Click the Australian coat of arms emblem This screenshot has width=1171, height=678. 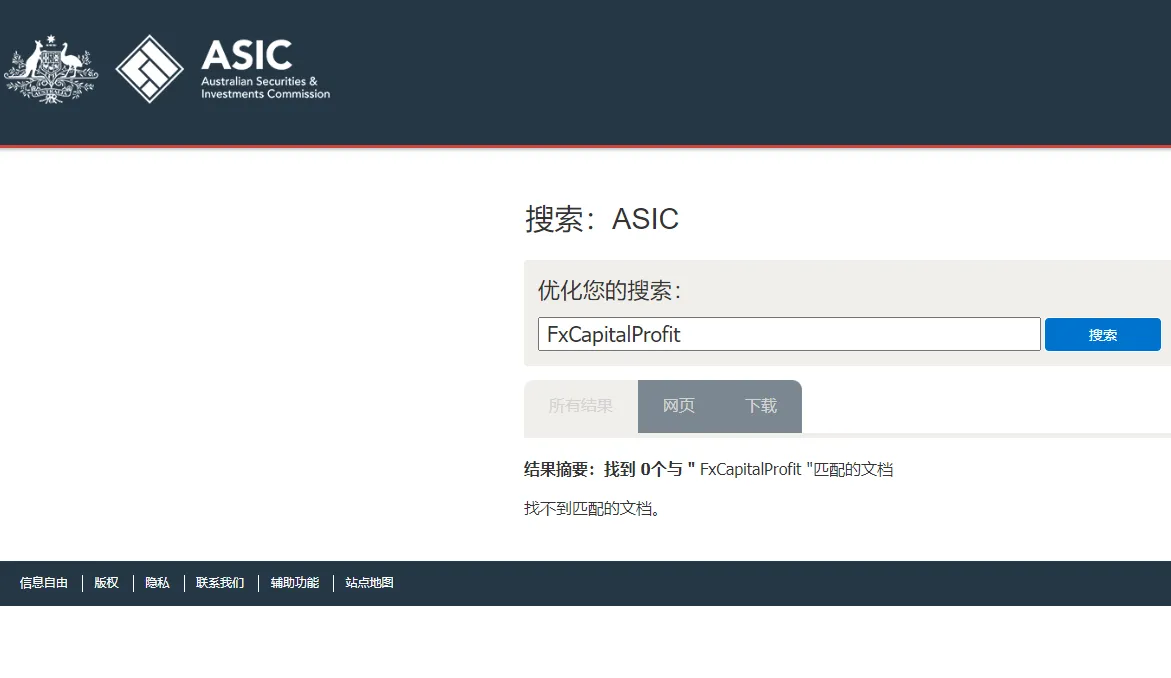coord(51,69)
